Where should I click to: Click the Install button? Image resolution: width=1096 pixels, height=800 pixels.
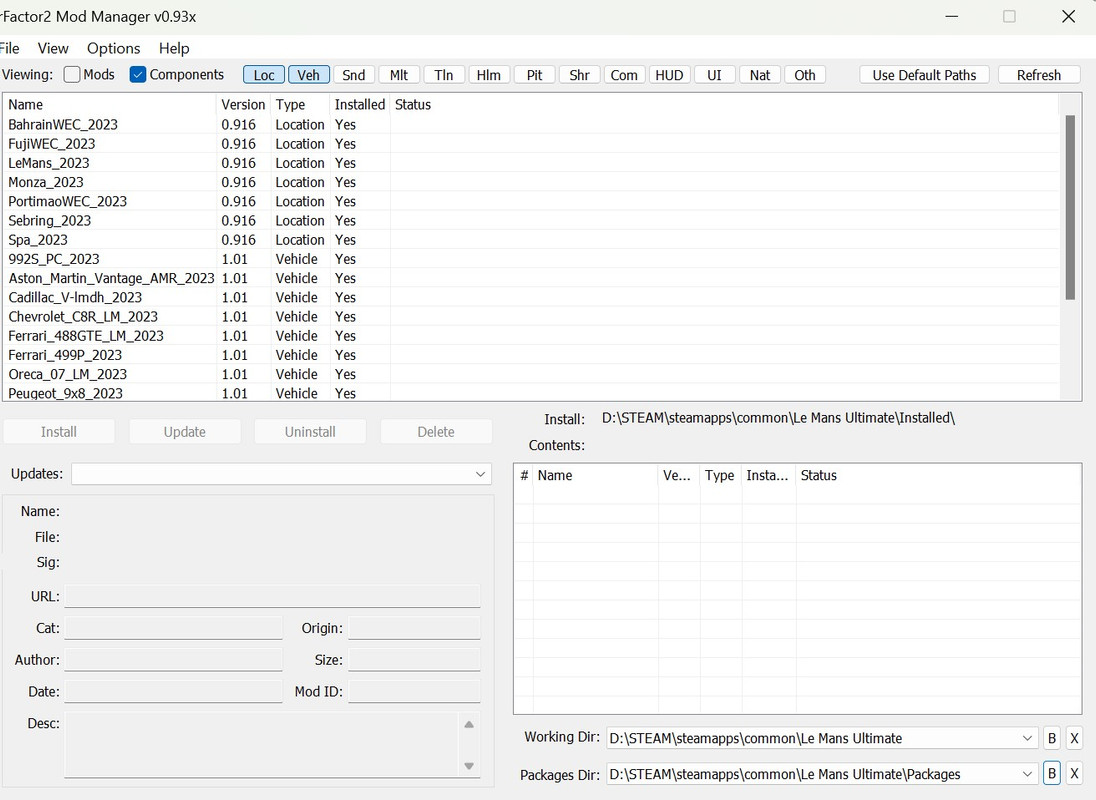pos(59,432)
